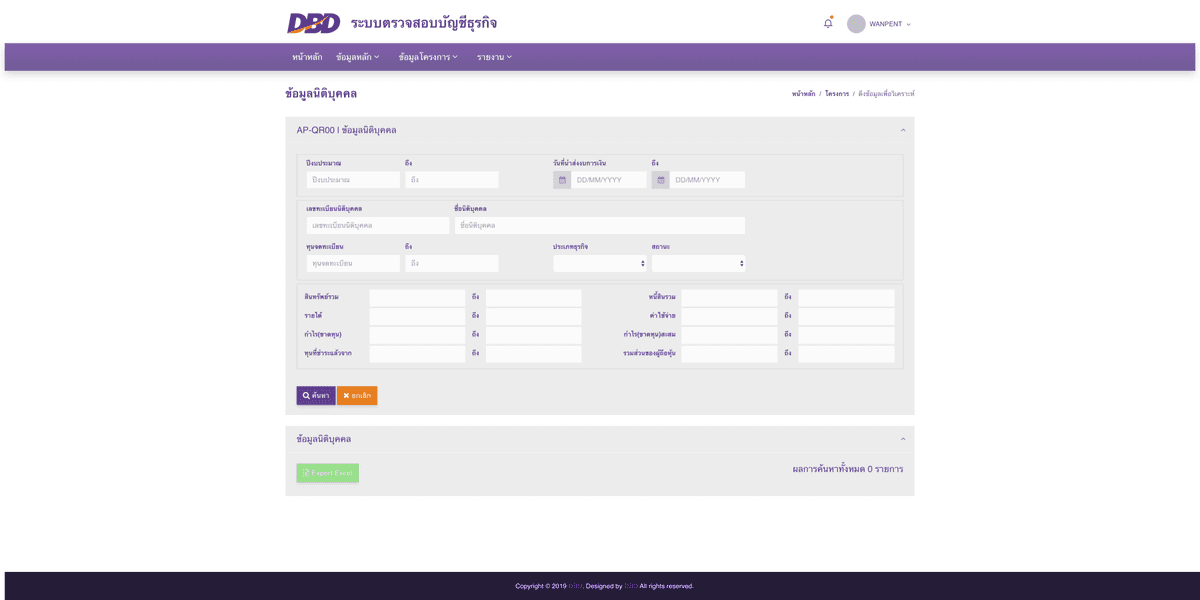Focus the ทุนที่ชำระแล้วจาก value field

(417, 354)
